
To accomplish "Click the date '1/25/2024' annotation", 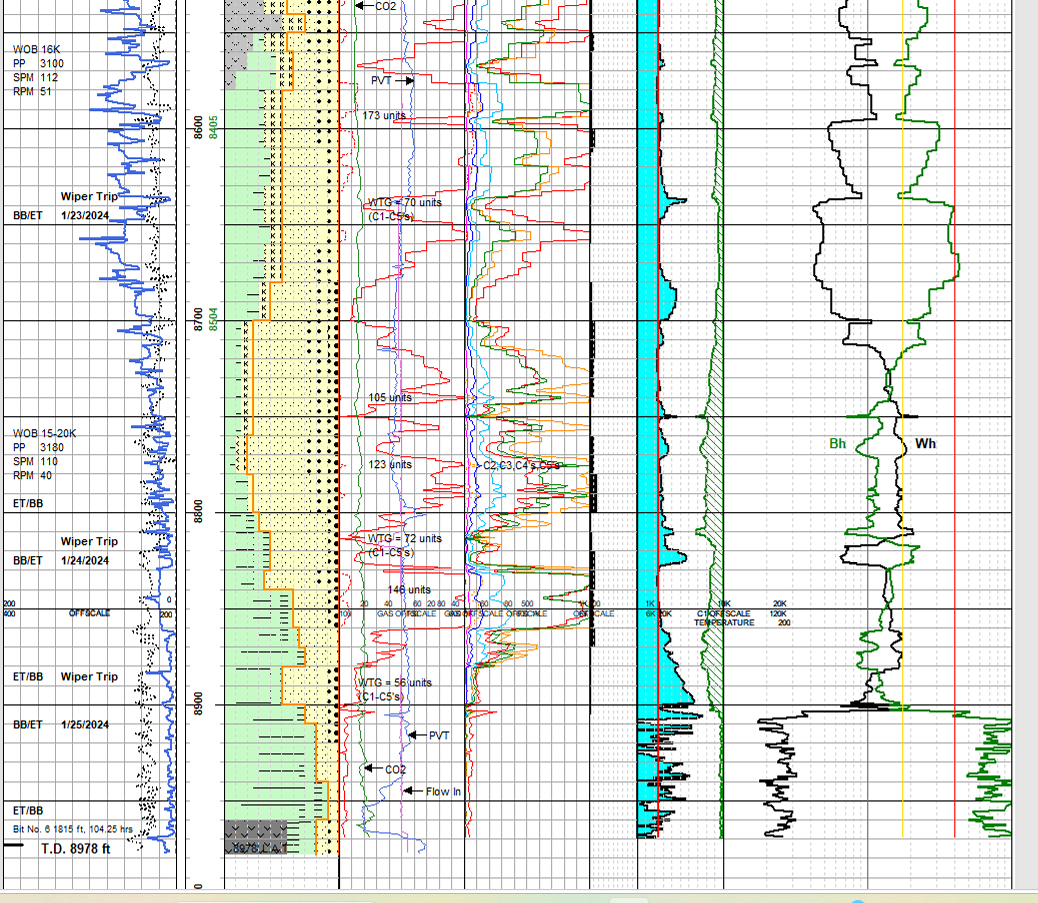I will point(85,724).
